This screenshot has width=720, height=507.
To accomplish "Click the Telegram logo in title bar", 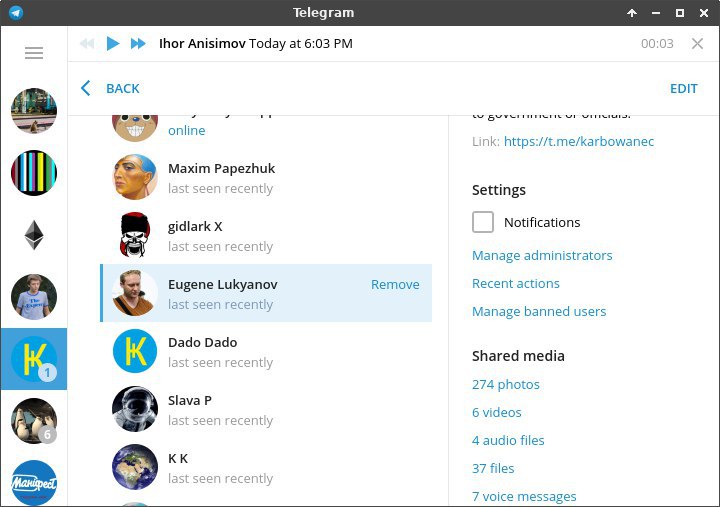I will tap(16, 12).
